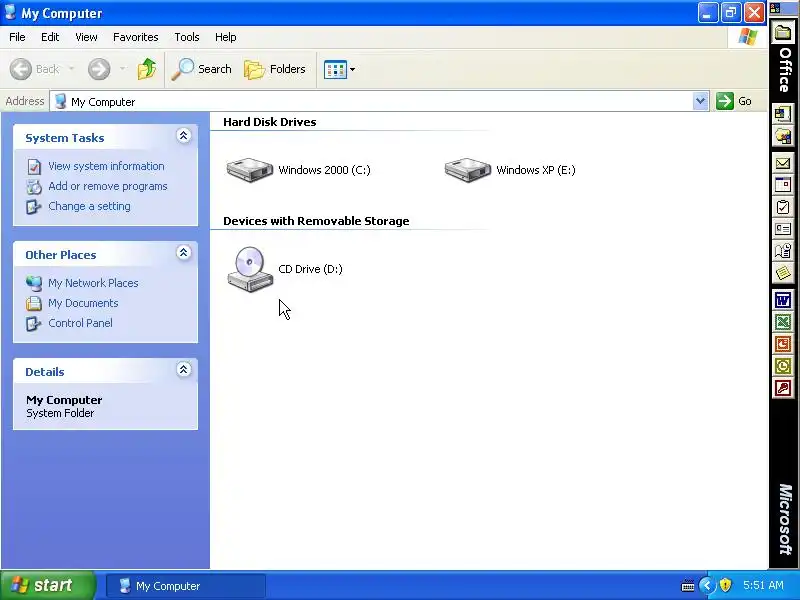Go to My Network Places
The width and height of the screenshot is (800, 600).
[93, 283]
